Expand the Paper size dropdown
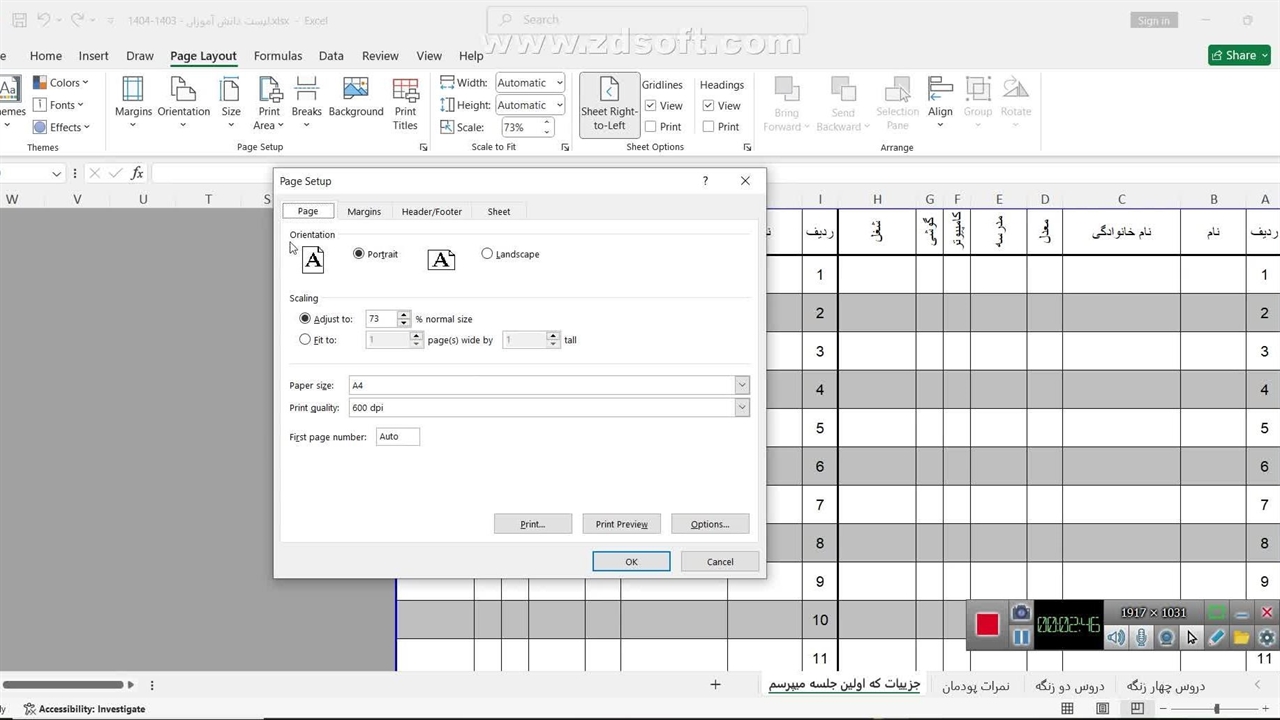Image resolution: width=1280 pixels, height=720 pixels. 741,385
